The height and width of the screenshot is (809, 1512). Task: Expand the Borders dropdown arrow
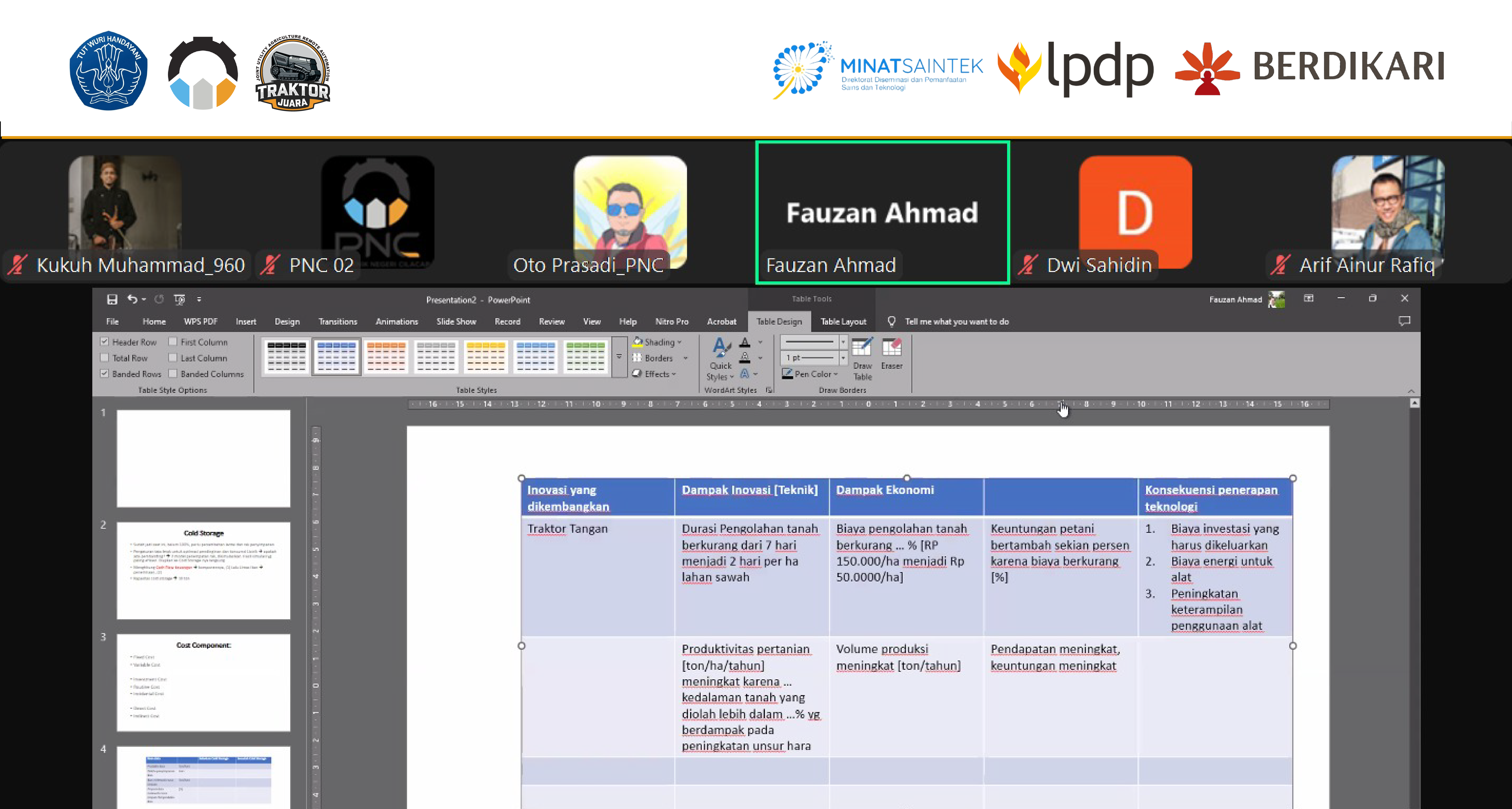pos(686,358)
